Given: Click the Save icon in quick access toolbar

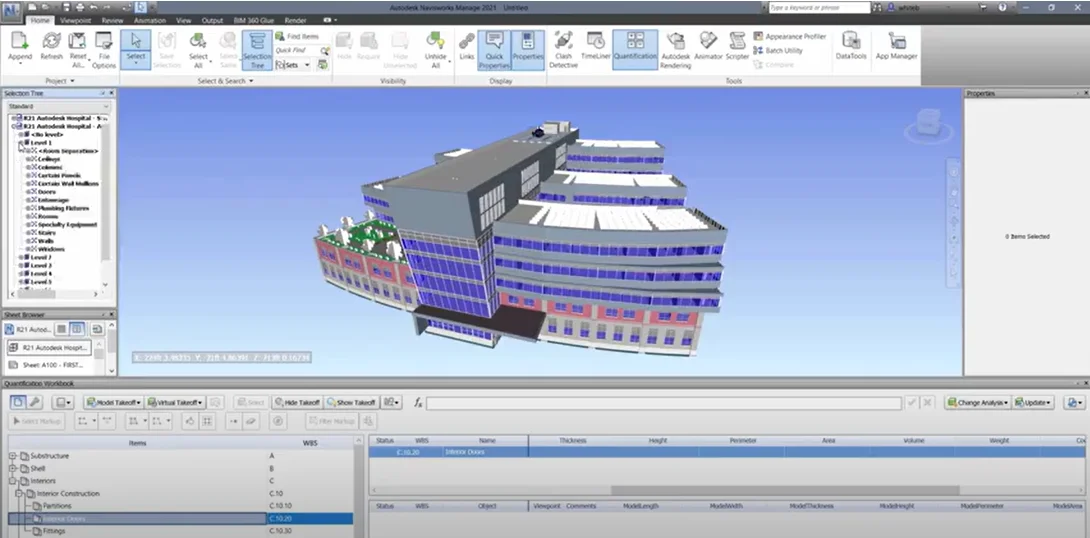Looking at the screenshot, I should pyautogui.click(x=67, y=7).
